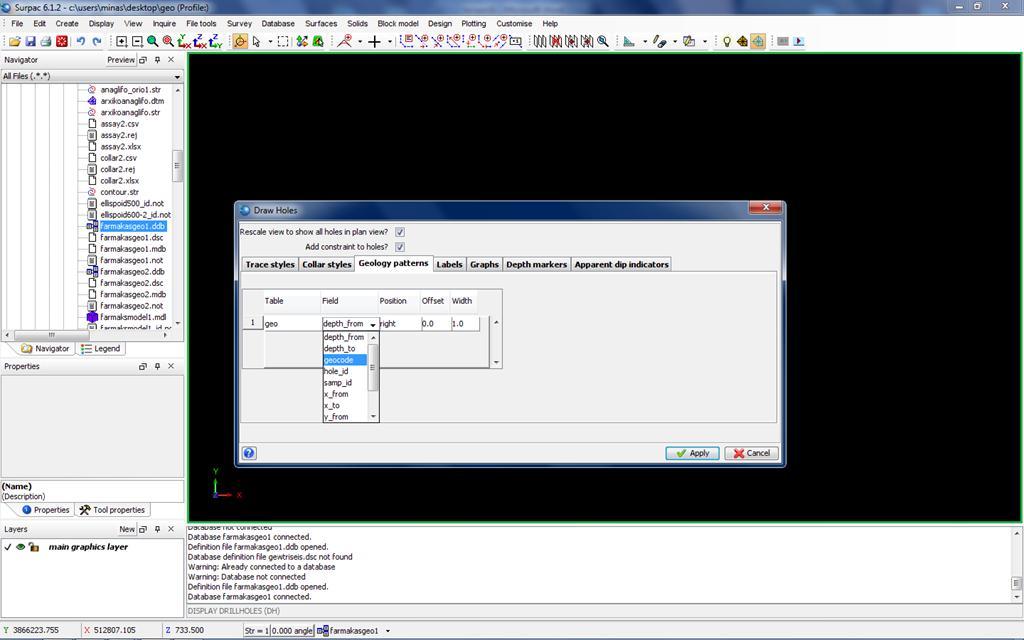Viewport: 1024px width, 640px height.
Task: Switch to the Depth markers tab
Action: pos(536,264)
